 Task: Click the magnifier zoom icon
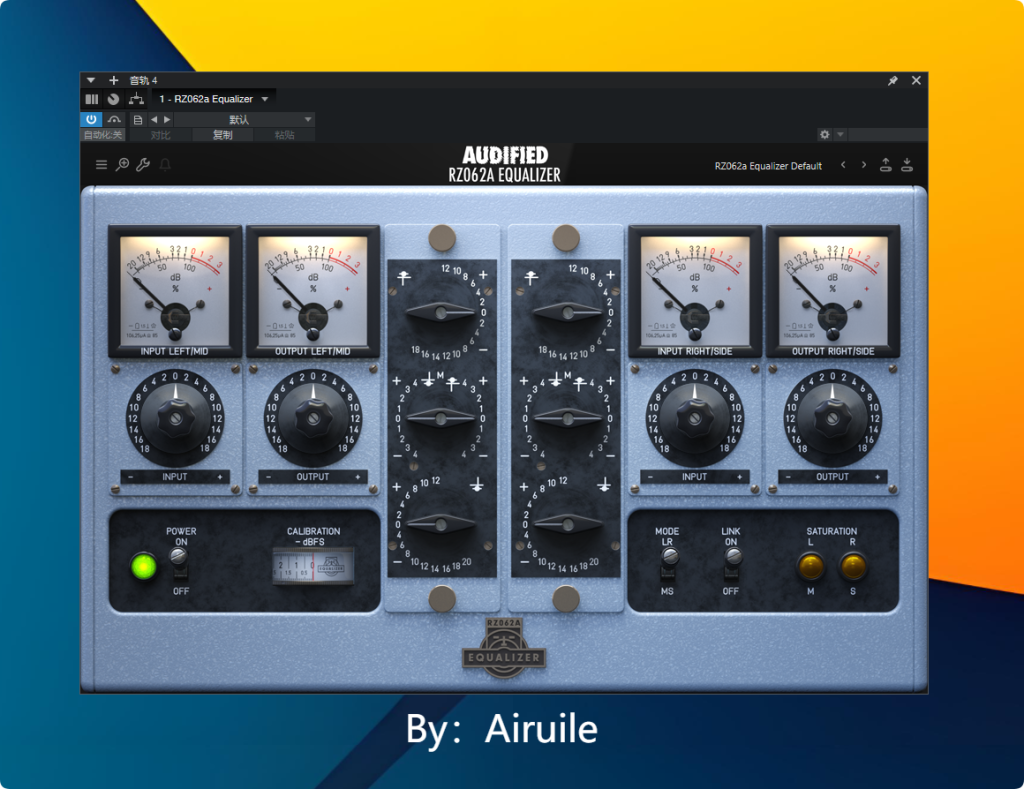122,165
